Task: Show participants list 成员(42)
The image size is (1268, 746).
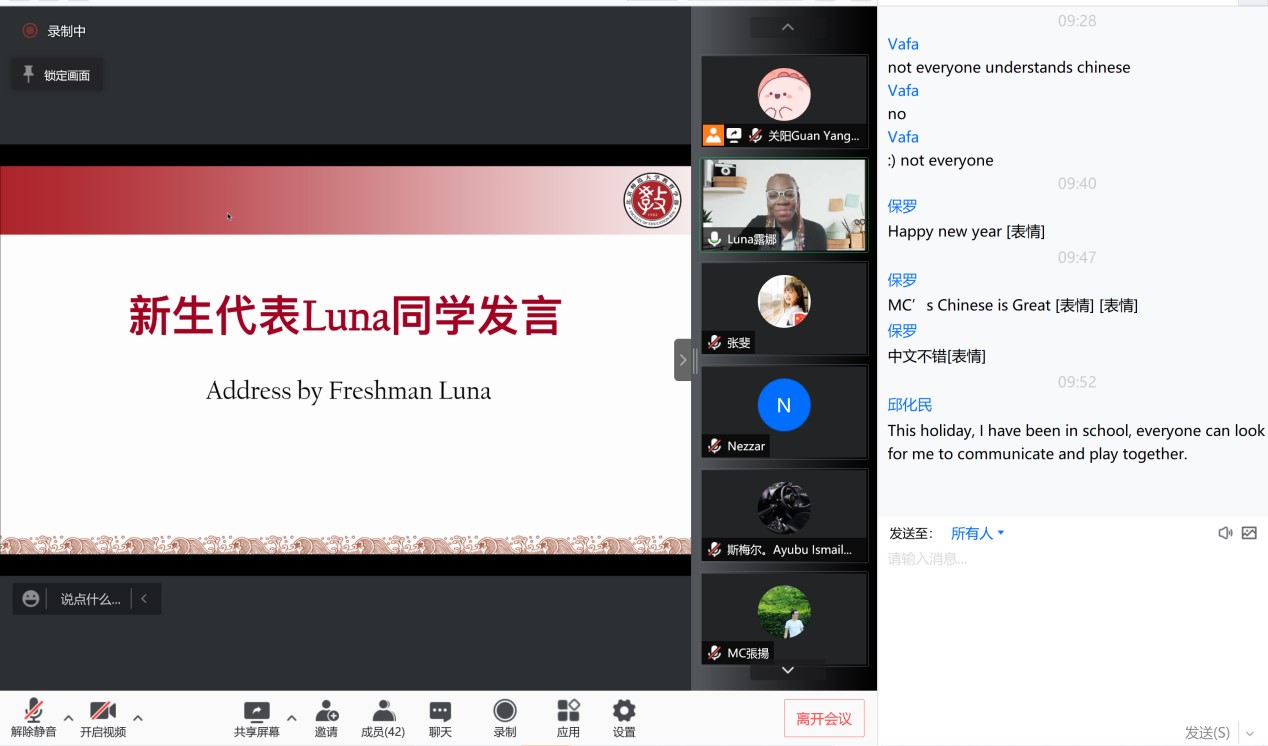Action: pos(383,718)
